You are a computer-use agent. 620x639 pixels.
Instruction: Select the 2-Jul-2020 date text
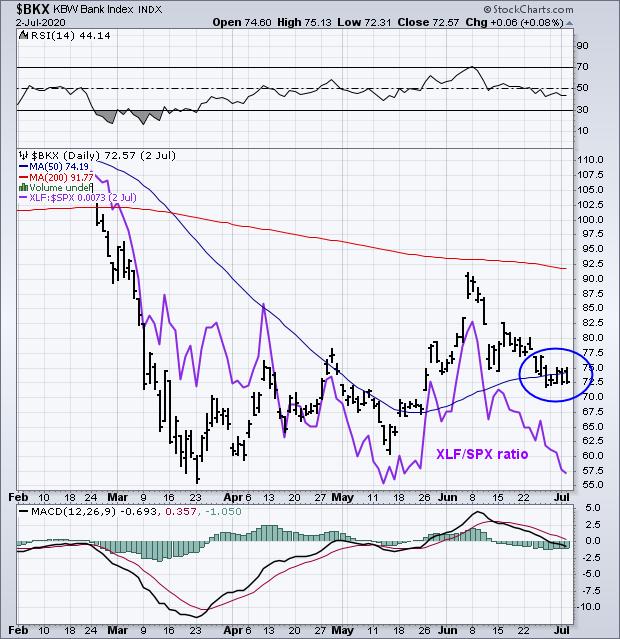tap(41, 22)
